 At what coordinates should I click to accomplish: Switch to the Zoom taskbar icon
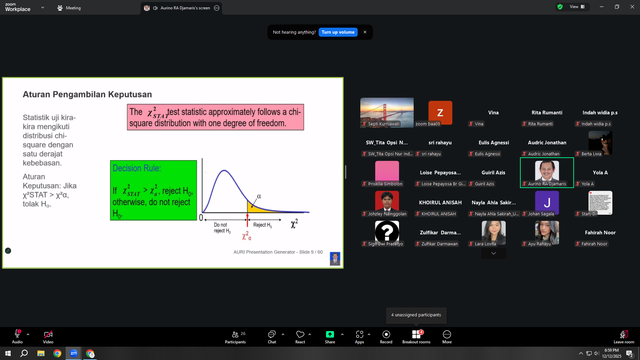(73, 353)
